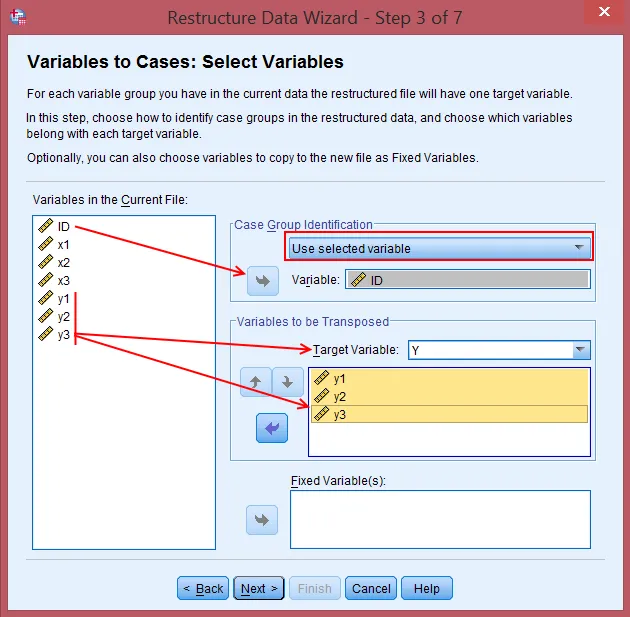Click the application icon in the title bar
Screen dimensions: 630x617
17,17
